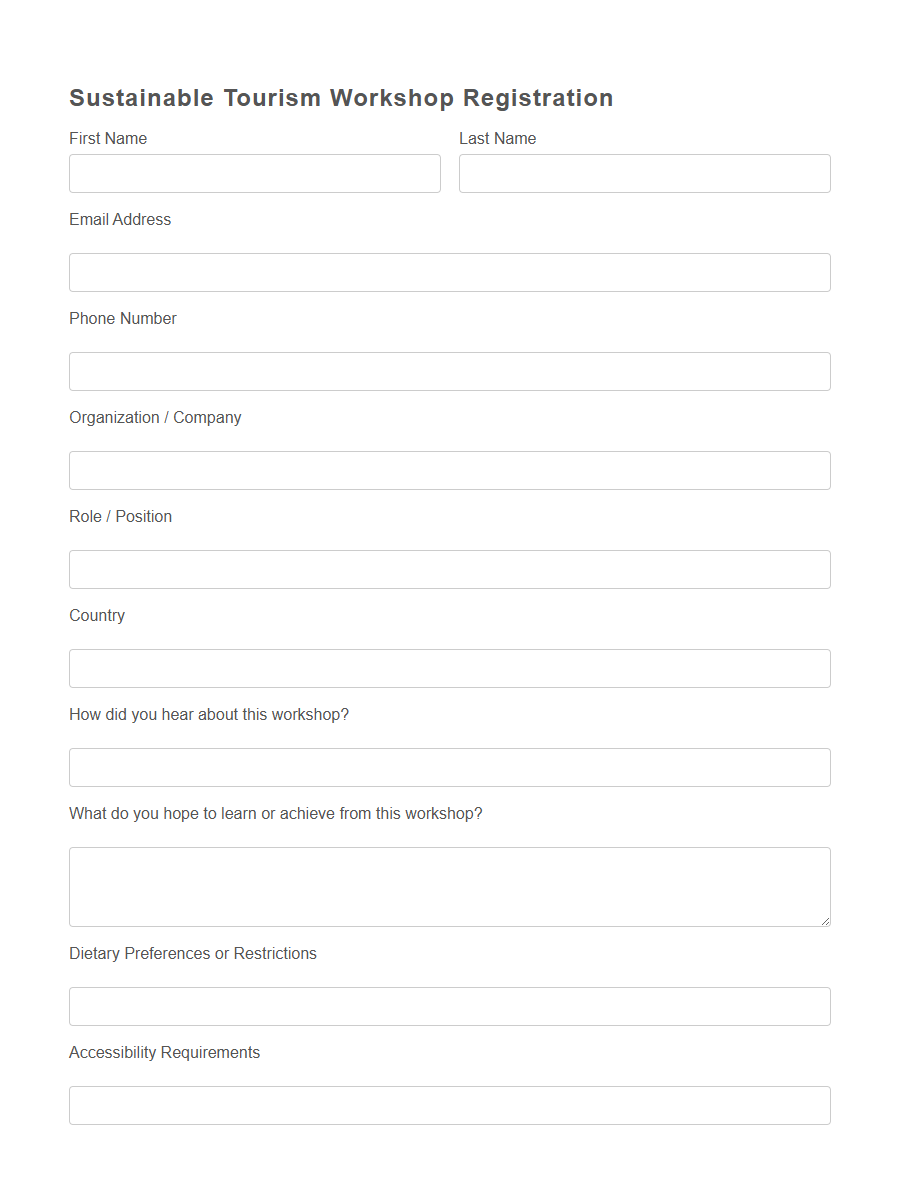
Task: Select the Country input field
Action: click(449, 668)
